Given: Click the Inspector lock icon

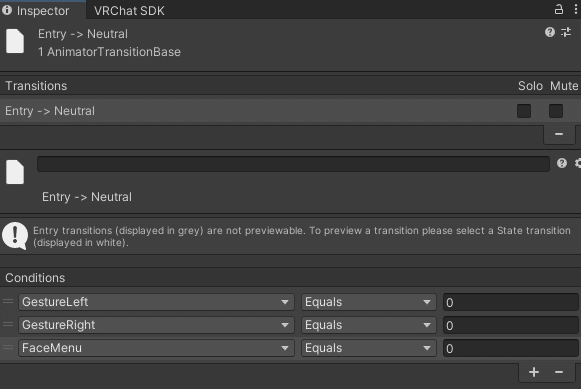Looking at the screenshot, I should point(558,9).
